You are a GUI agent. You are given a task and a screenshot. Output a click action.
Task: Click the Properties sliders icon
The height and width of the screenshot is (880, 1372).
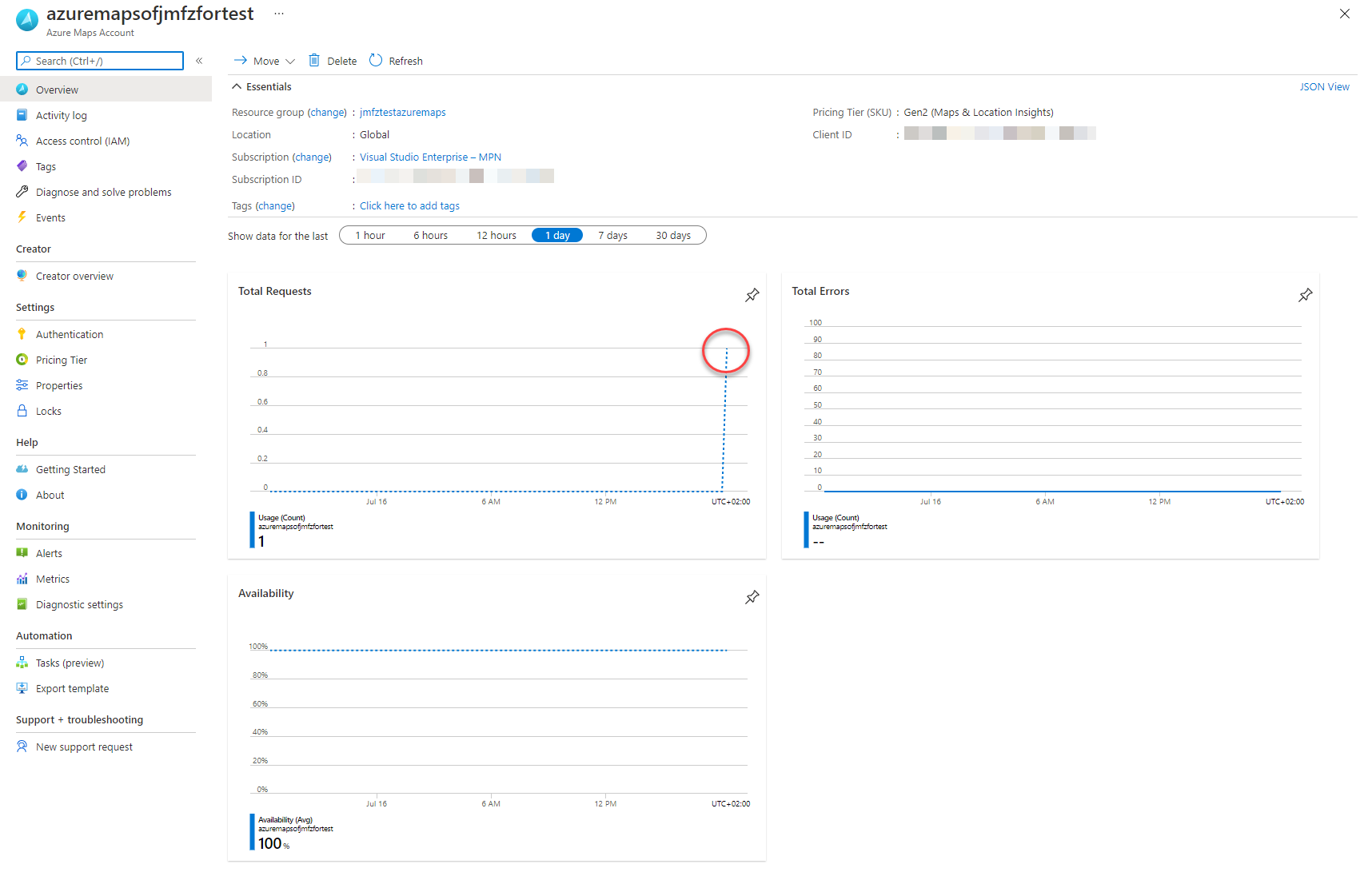pos(22,385)
